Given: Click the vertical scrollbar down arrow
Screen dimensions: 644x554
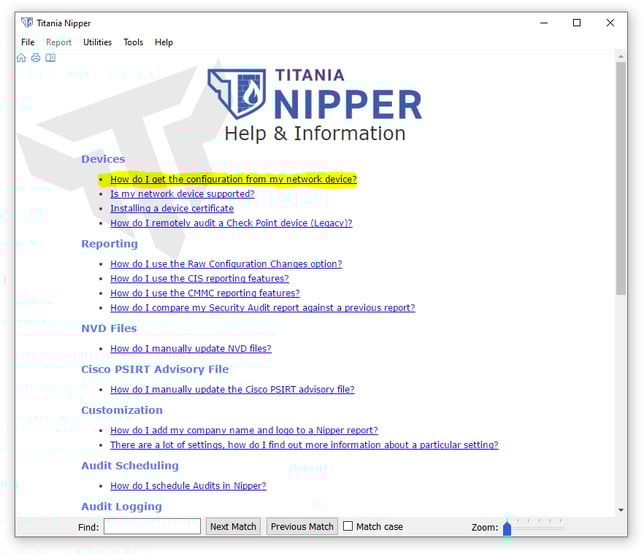Looking at the screenshot, I should (x=621, y=511).
